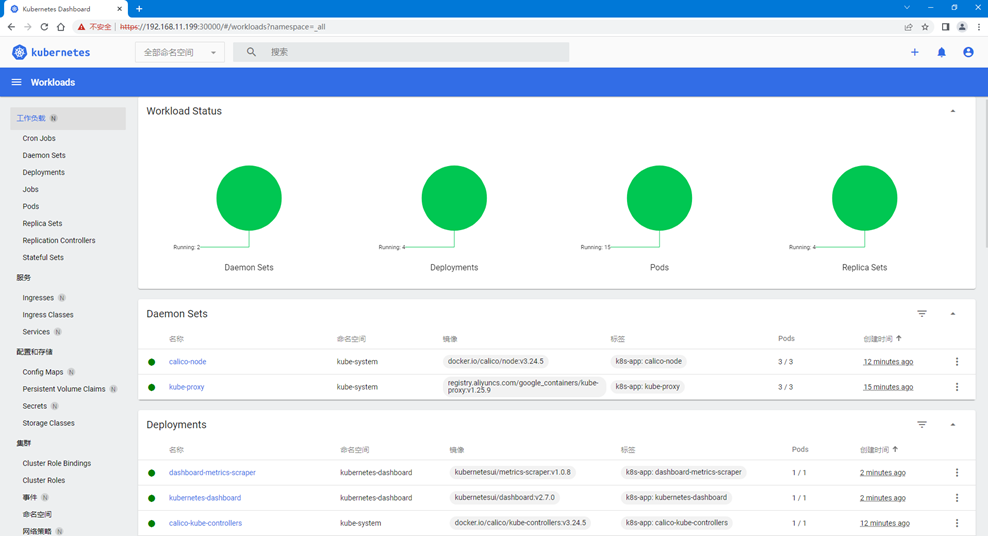The image size is (988, 536).
Task: Bookmark this page with the star icon
Action: (925, 26)
